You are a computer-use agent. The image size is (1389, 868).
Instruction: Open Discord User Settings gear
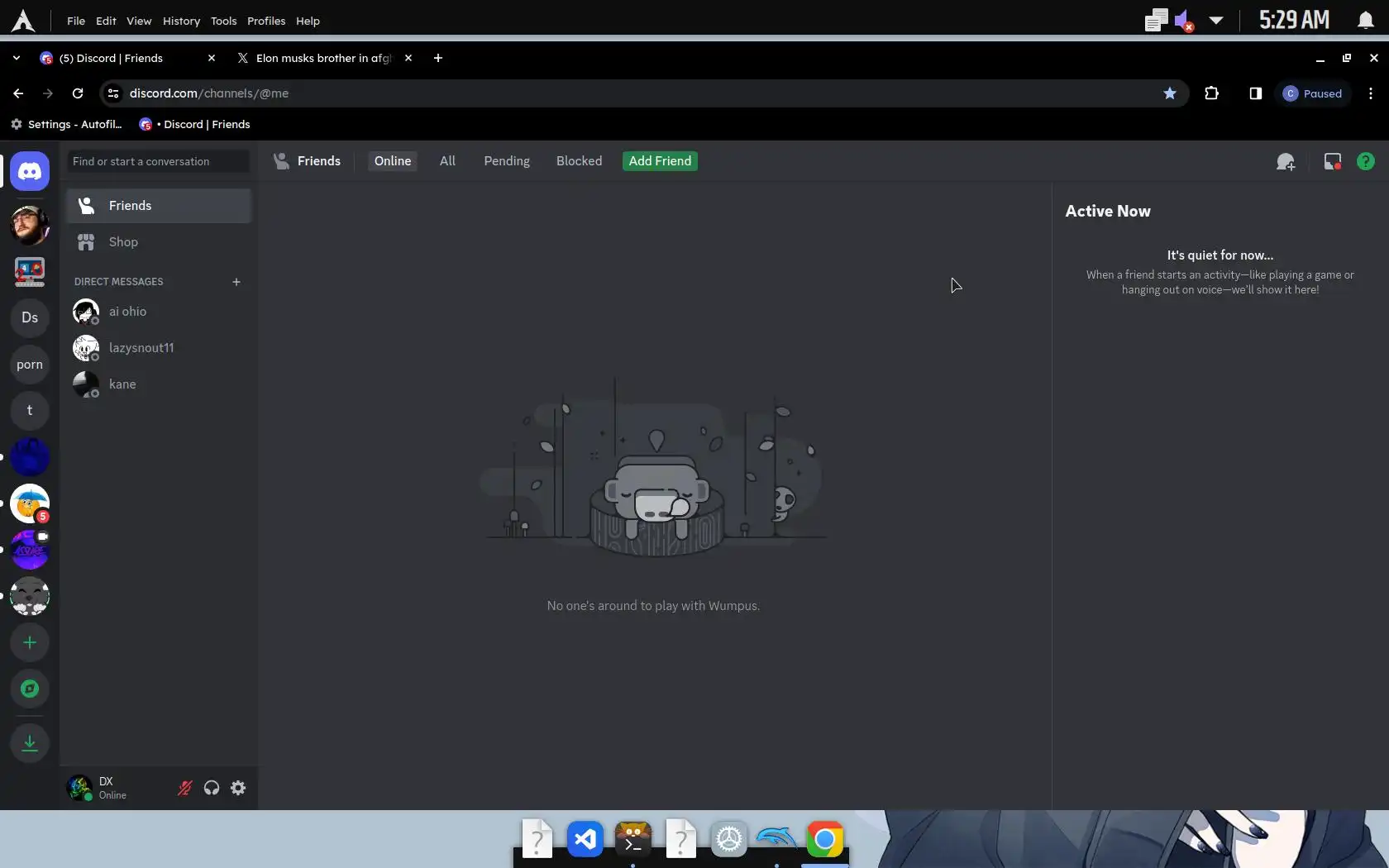point(238,788)
